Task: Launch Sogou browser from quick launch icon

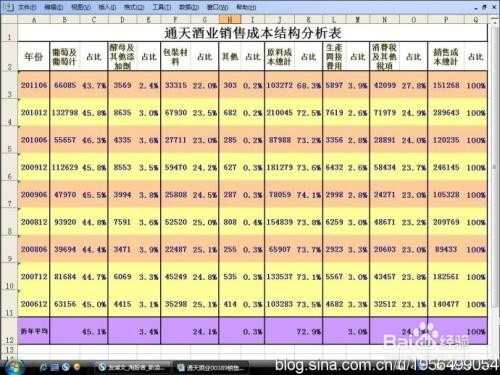Action: 66,367
